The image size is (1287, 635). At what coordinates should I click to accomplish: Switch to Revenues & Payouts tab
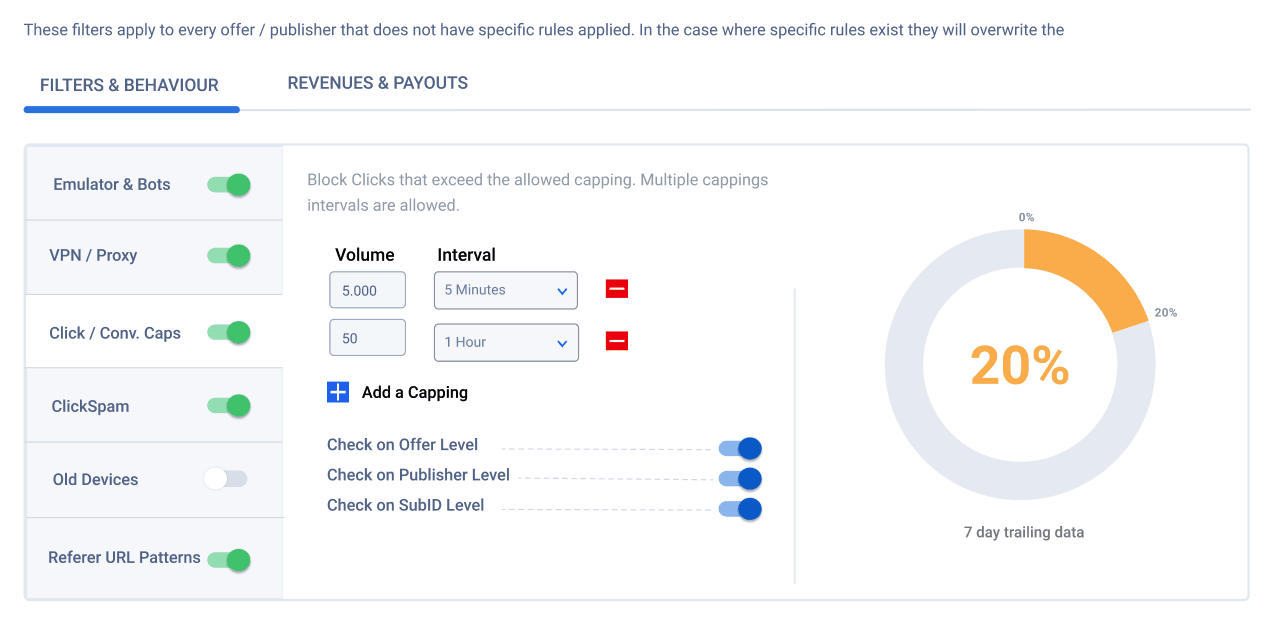378,83
